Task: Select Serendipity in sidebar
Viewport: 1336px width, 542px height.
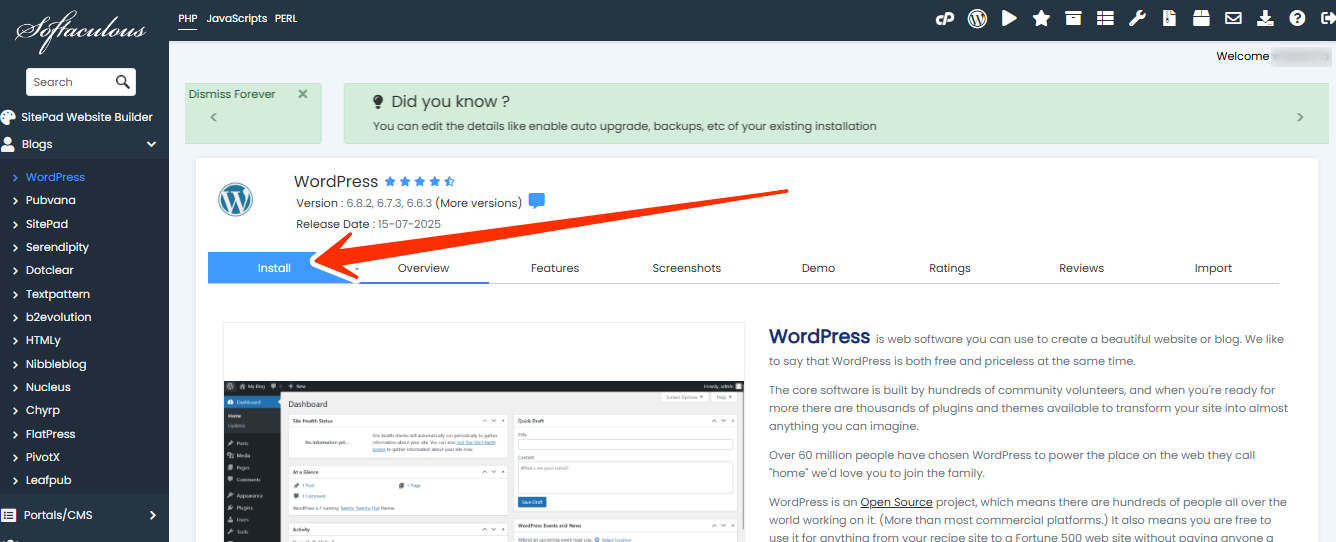Action: pyautogui.click(x=57, y=247)
